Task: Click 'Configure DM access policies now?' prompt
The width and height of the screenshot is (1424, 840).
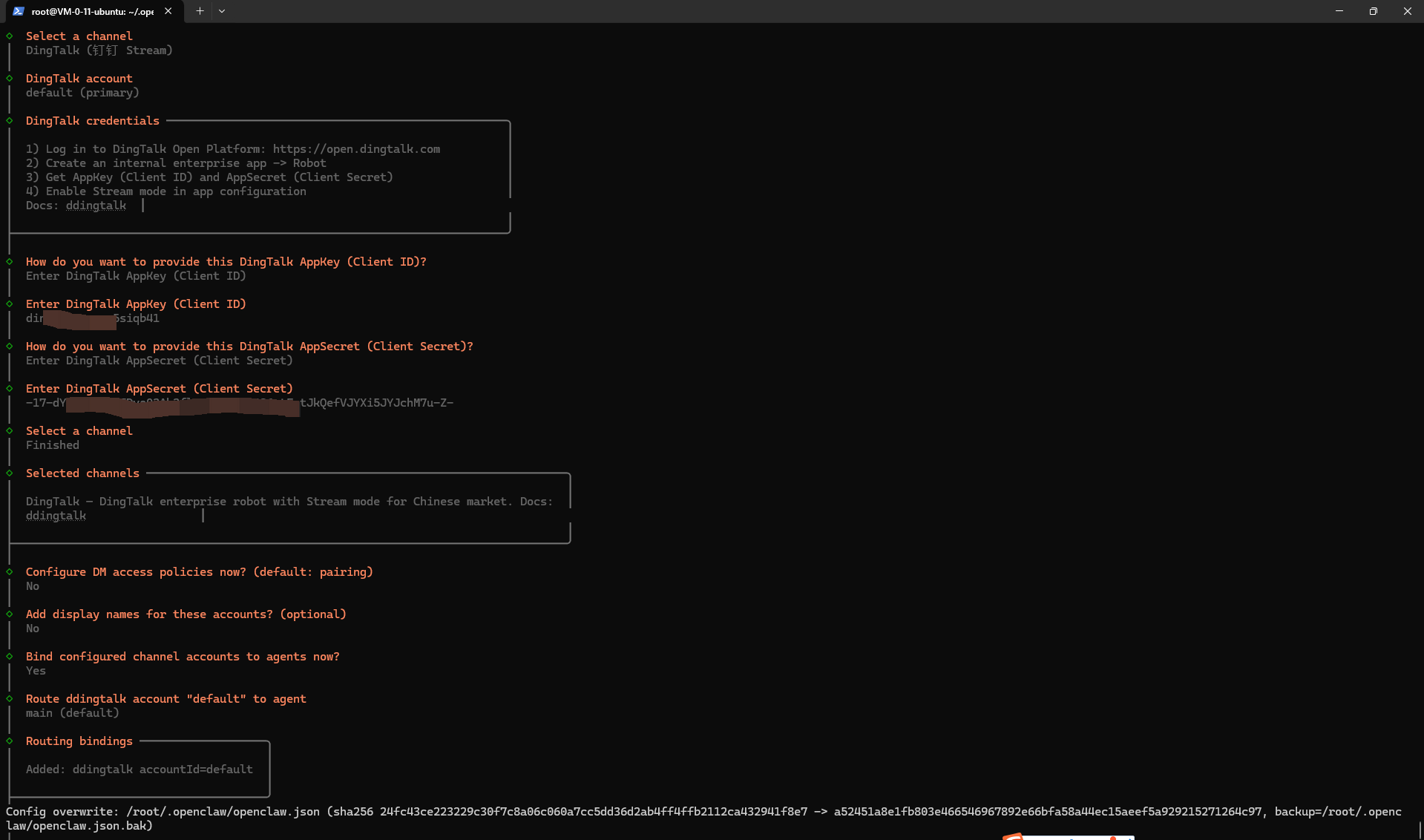Action: click(199, 572)
